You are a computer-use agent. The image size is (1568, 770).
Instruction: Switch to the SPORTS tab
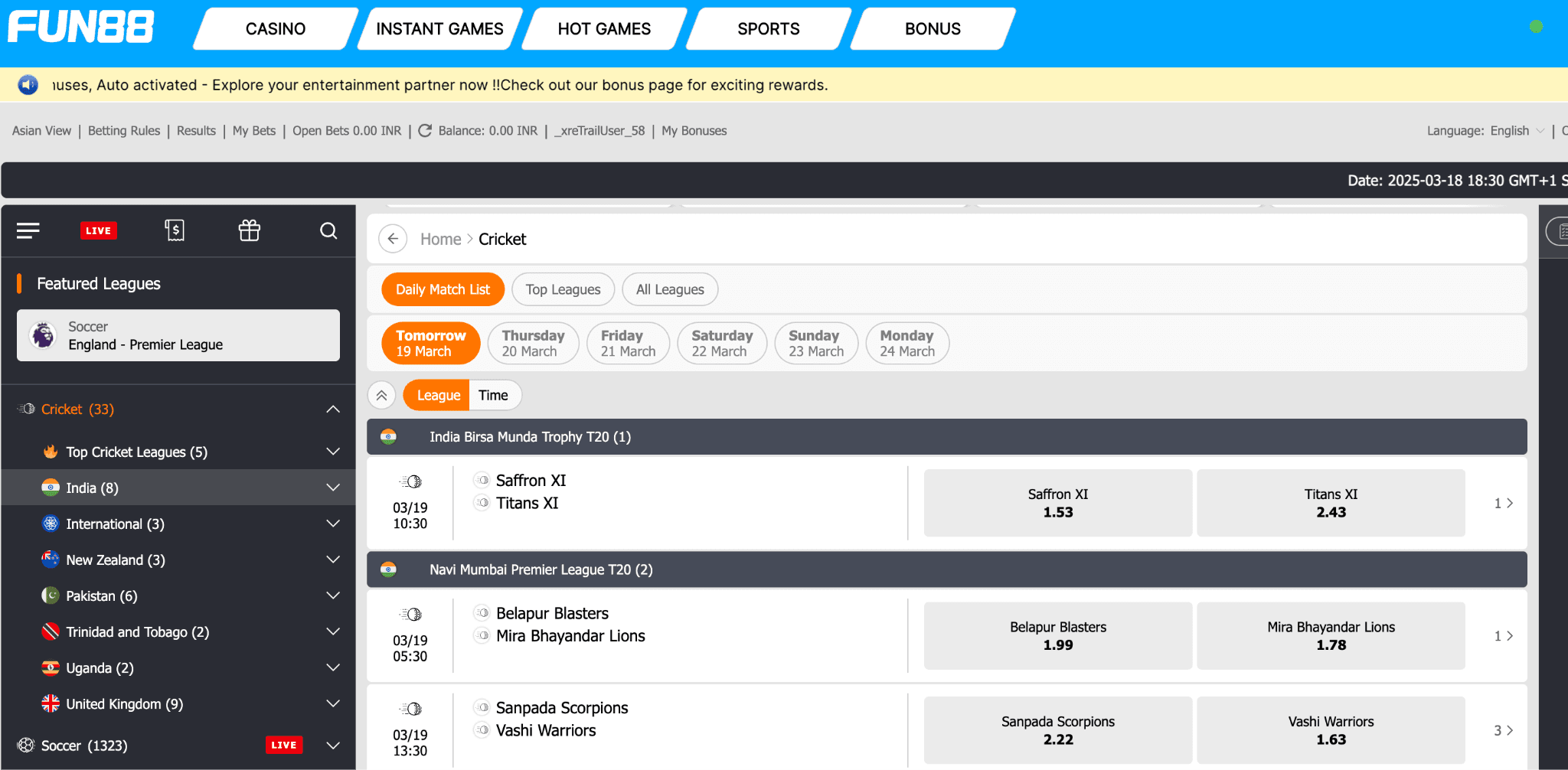768,28
